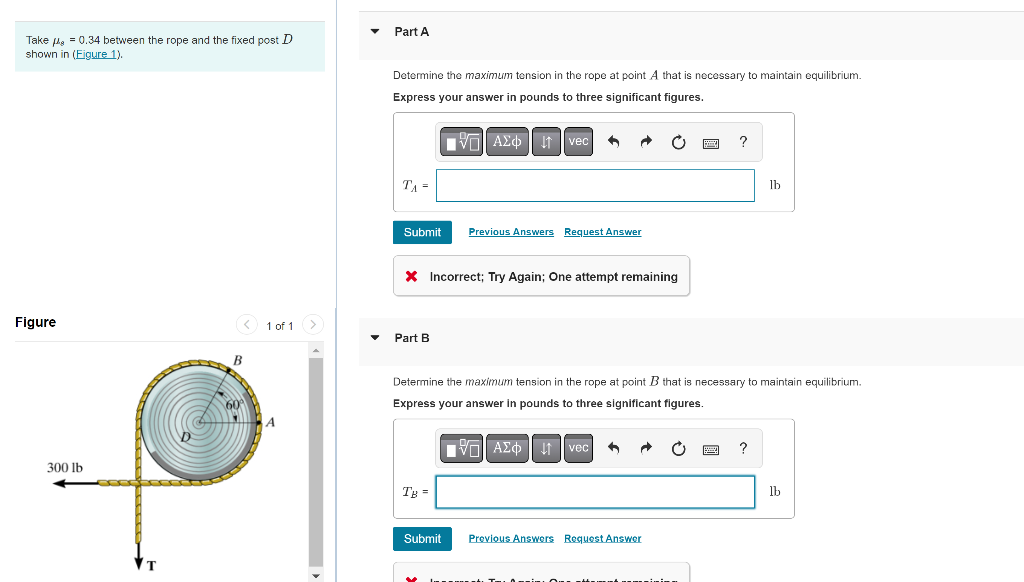The width and height of the screenshot is (1024, 582).
Task: Collapse the Part B section
Action: (x=375, y=338)
